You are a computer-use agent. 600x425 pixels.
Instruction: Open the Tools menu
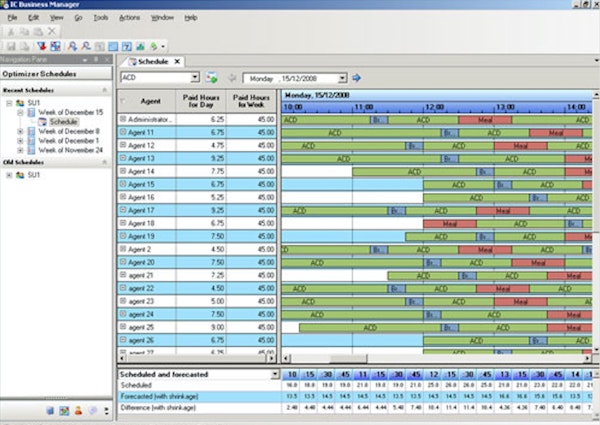click(x=100, y=18)
